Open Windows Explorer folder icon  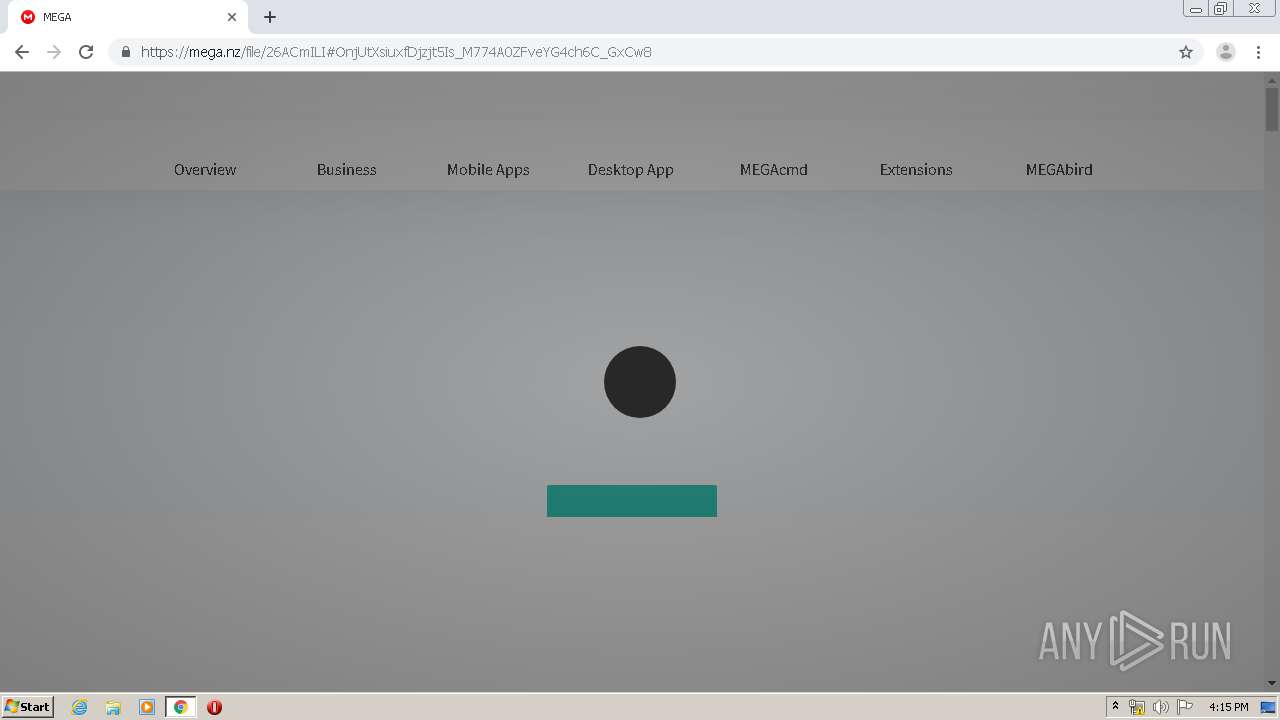pyautogui.click(x=113, y=707)
